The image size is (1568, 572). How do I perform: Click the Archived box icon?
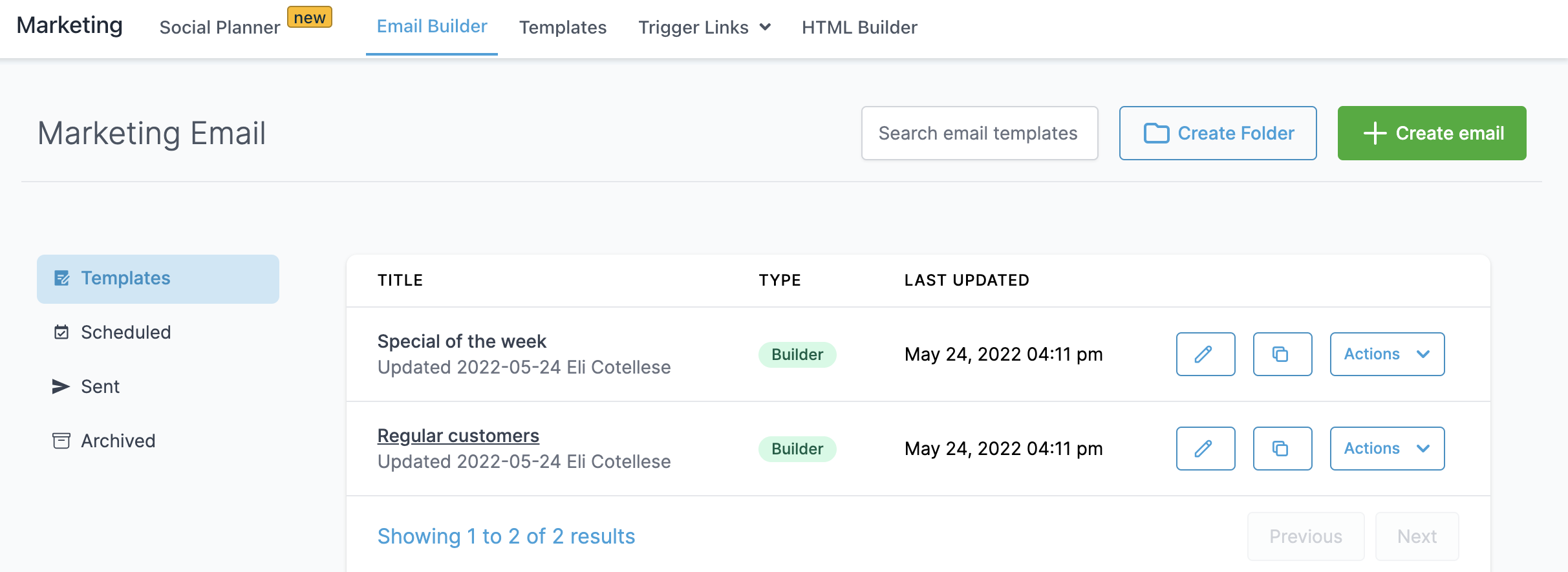pos(61,441)
